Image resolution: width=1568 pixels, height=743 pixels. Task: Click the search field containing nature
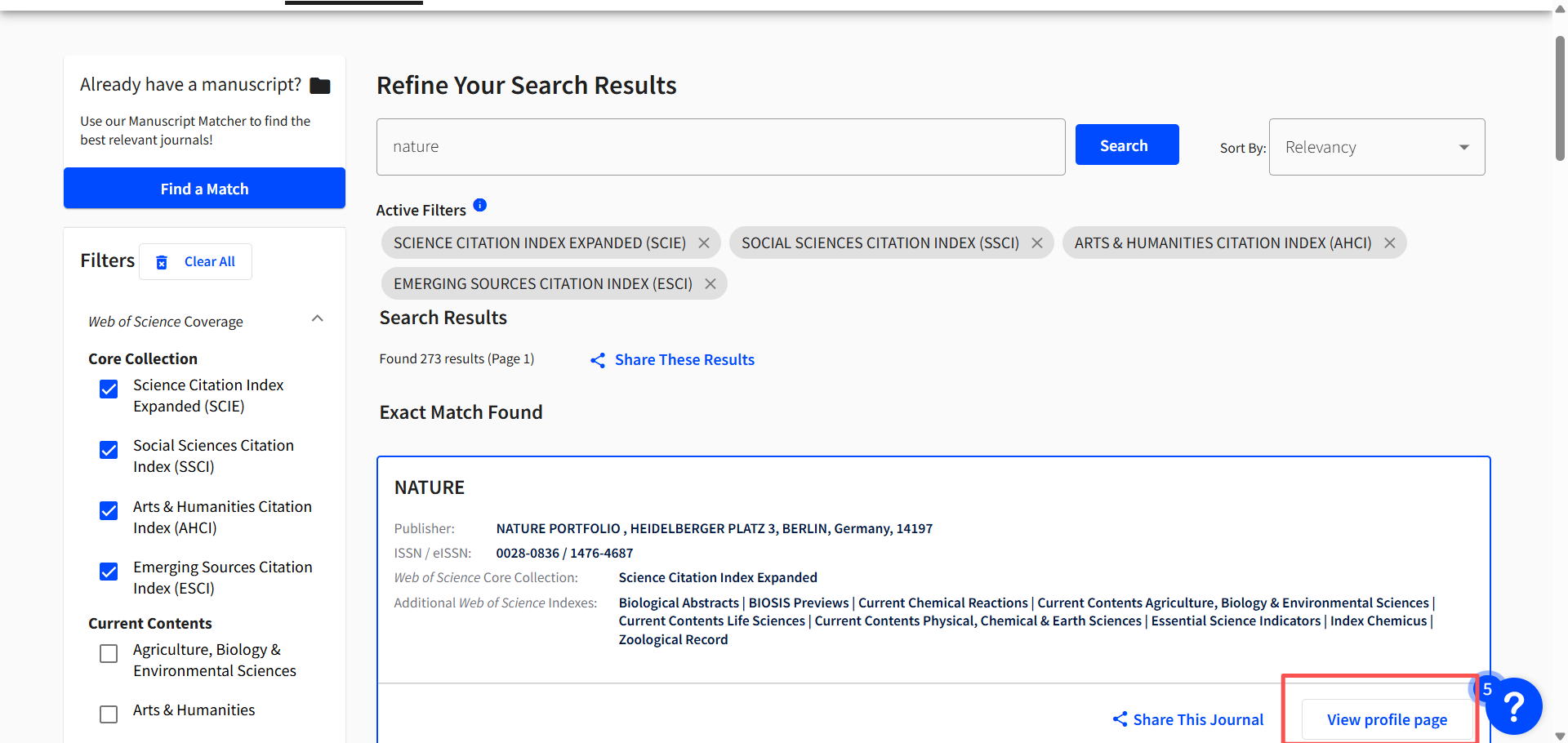tap(720, 147)
